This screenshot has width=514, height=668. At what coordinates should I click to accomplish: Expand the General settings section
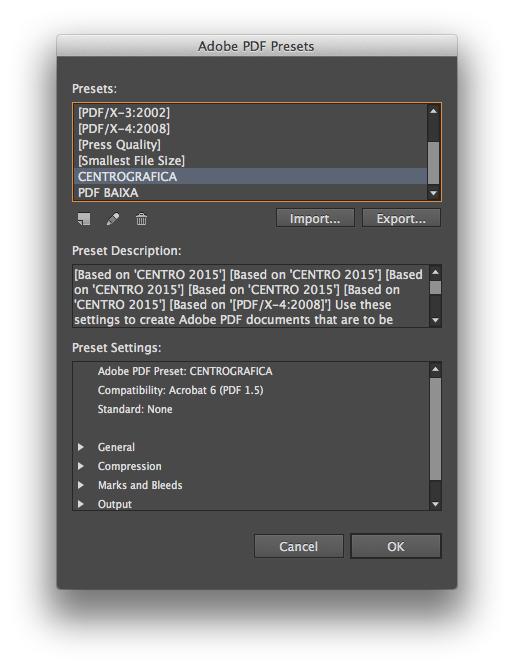tap(80, 447)
